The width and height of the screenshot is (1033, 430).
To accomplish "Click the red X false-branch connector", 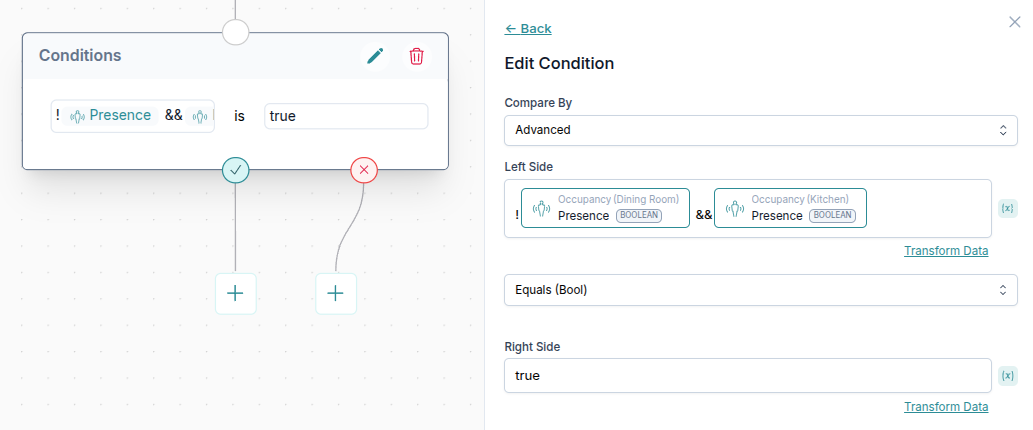I will click(x=364, y=170).
